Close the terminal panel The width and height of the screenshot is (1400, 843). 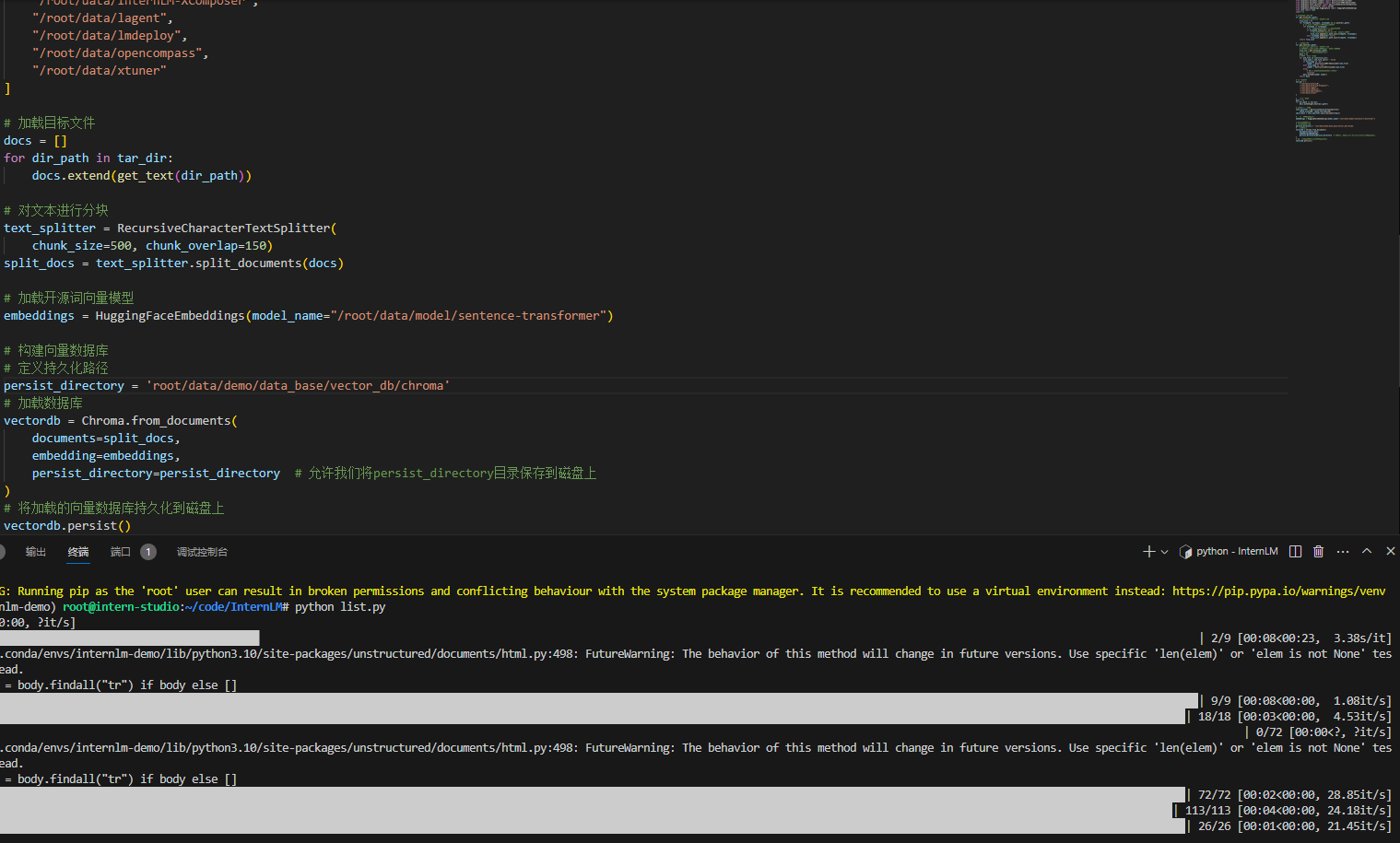[1391, 551]
